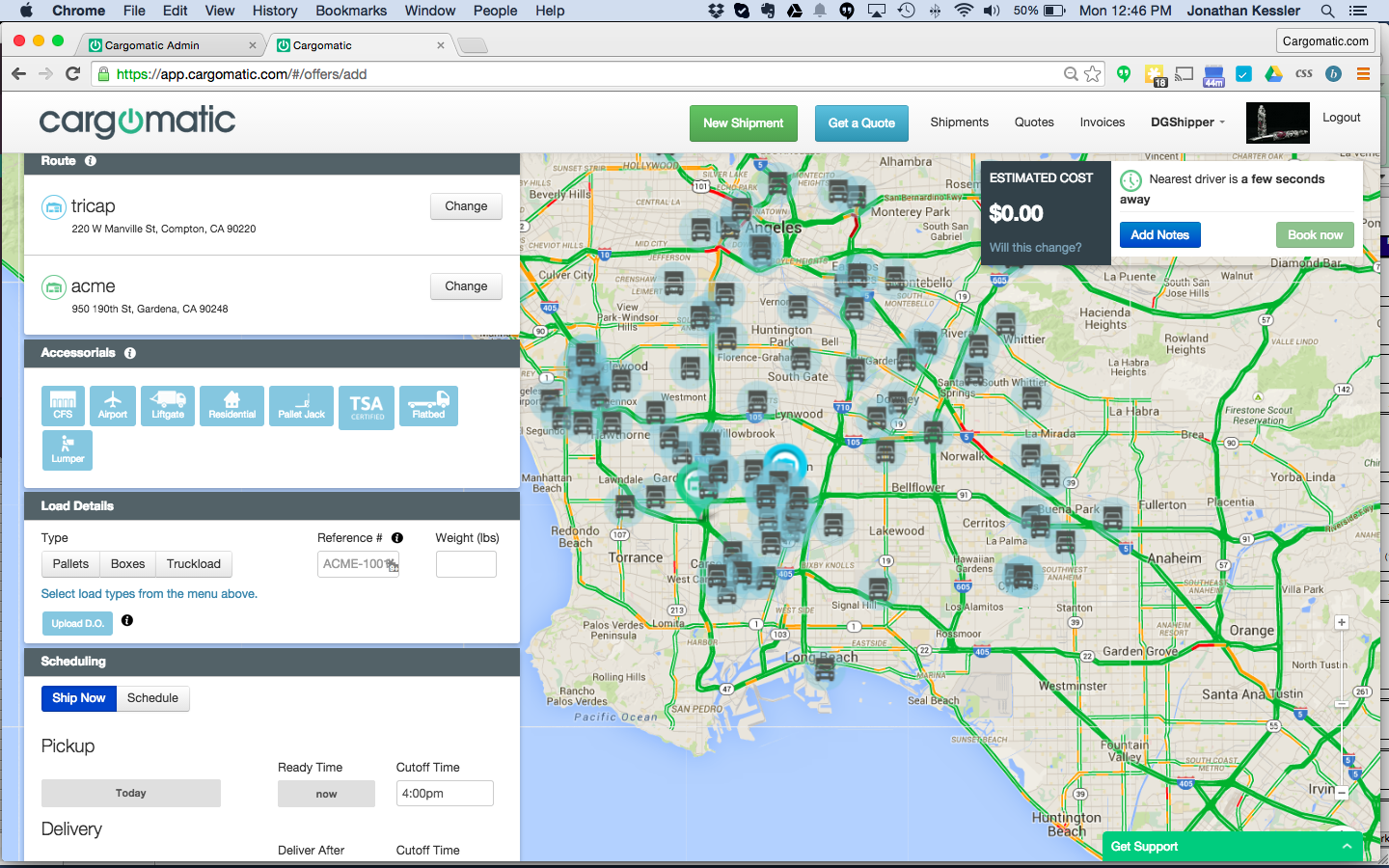This screenshot has height=868, width=1389.
Task: Open the pickup day Today selector
Action: 131,793
